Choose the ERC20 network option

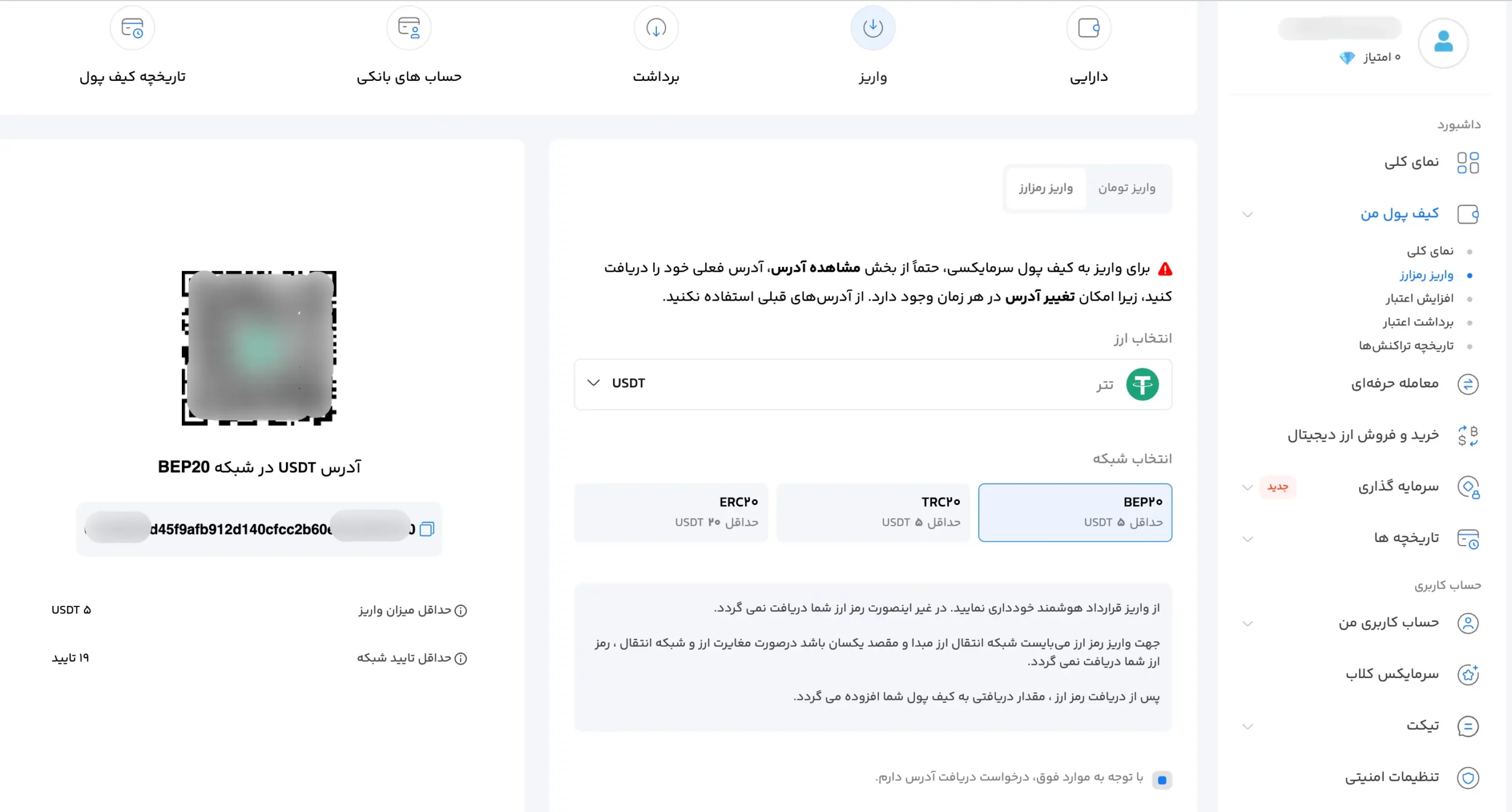[671, 512]
